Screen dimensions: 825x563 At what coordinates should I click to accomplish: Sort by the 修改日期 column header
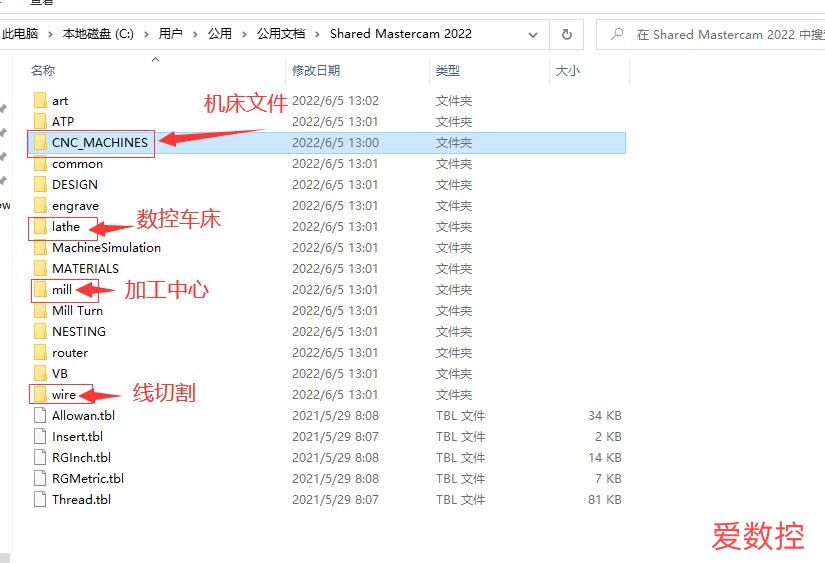(316, 71)
